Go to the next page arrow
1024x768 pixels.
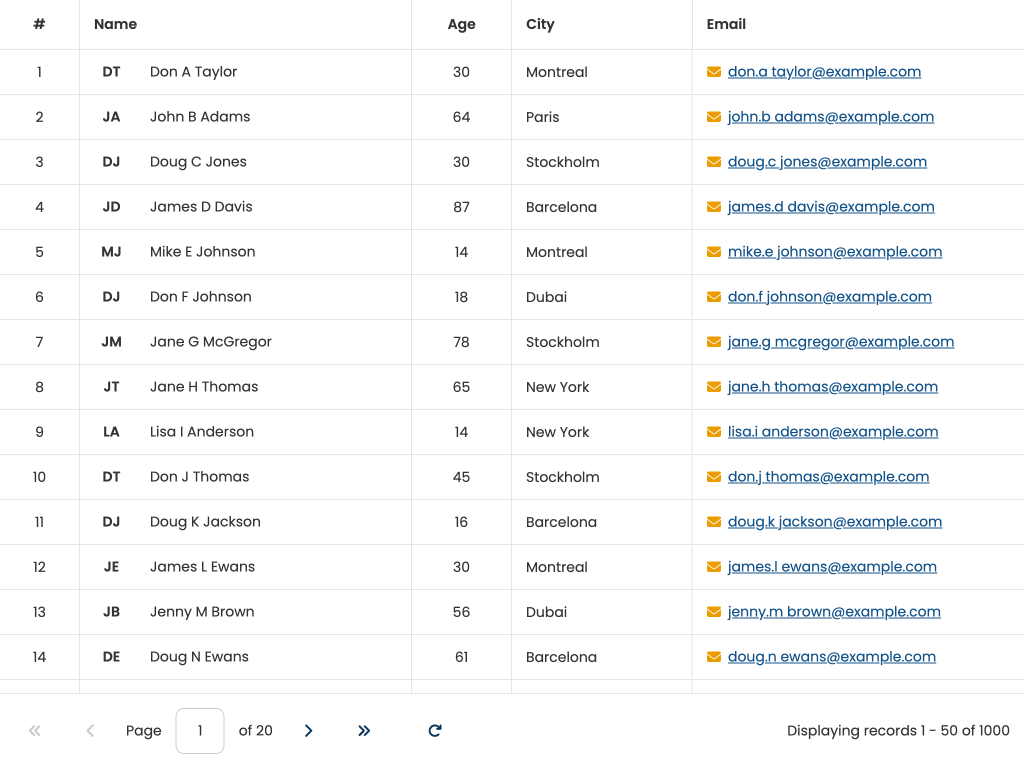[308, 731]
